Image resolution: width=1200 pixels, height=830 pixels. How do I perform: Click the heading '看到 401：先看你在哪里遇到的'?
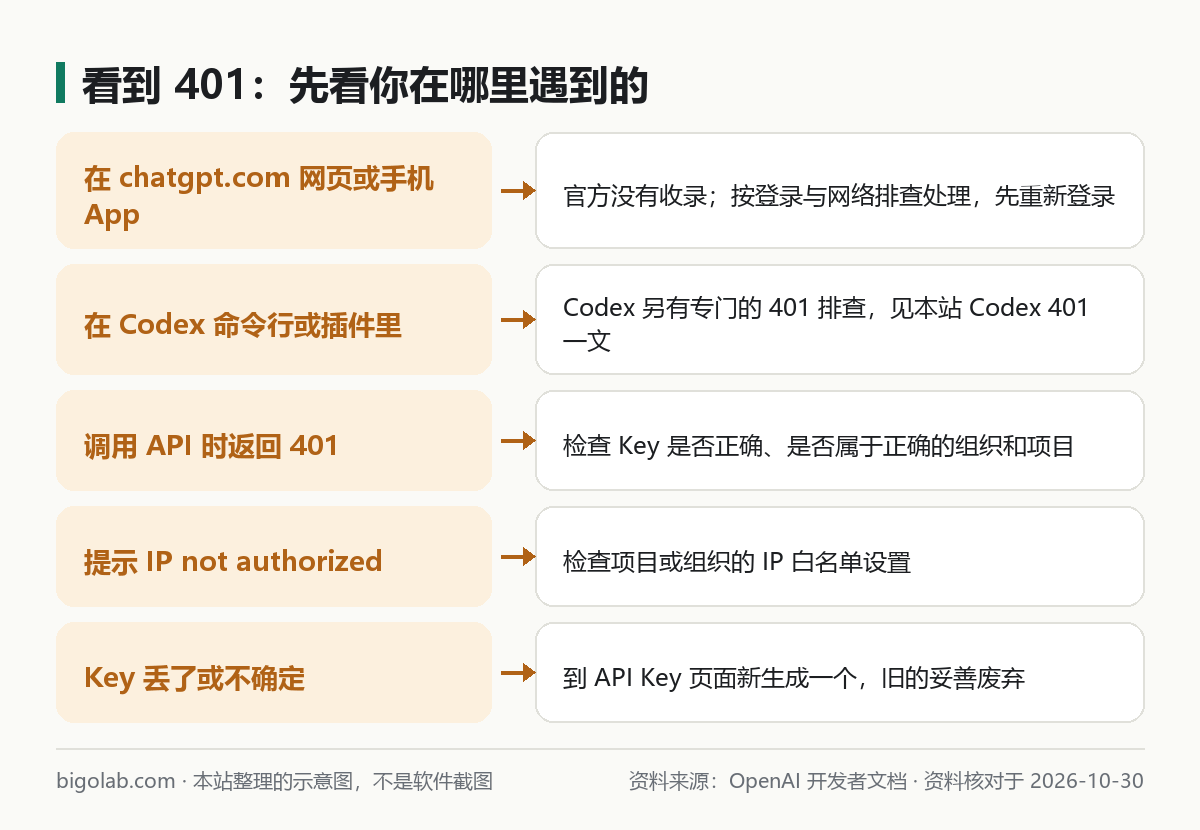(x=365, y=86)
